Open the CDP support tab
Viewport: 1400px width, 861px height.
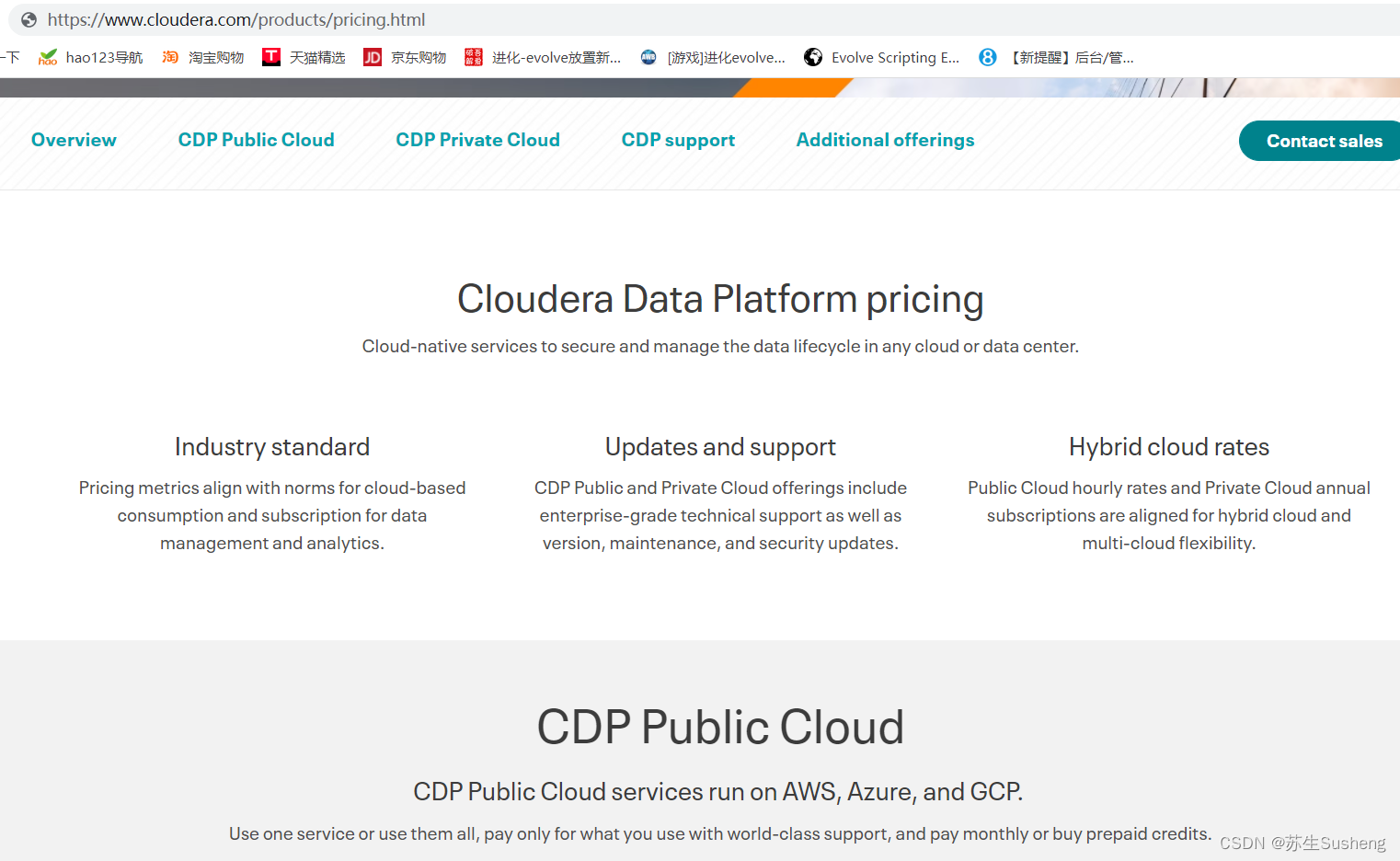click(678, 140)
